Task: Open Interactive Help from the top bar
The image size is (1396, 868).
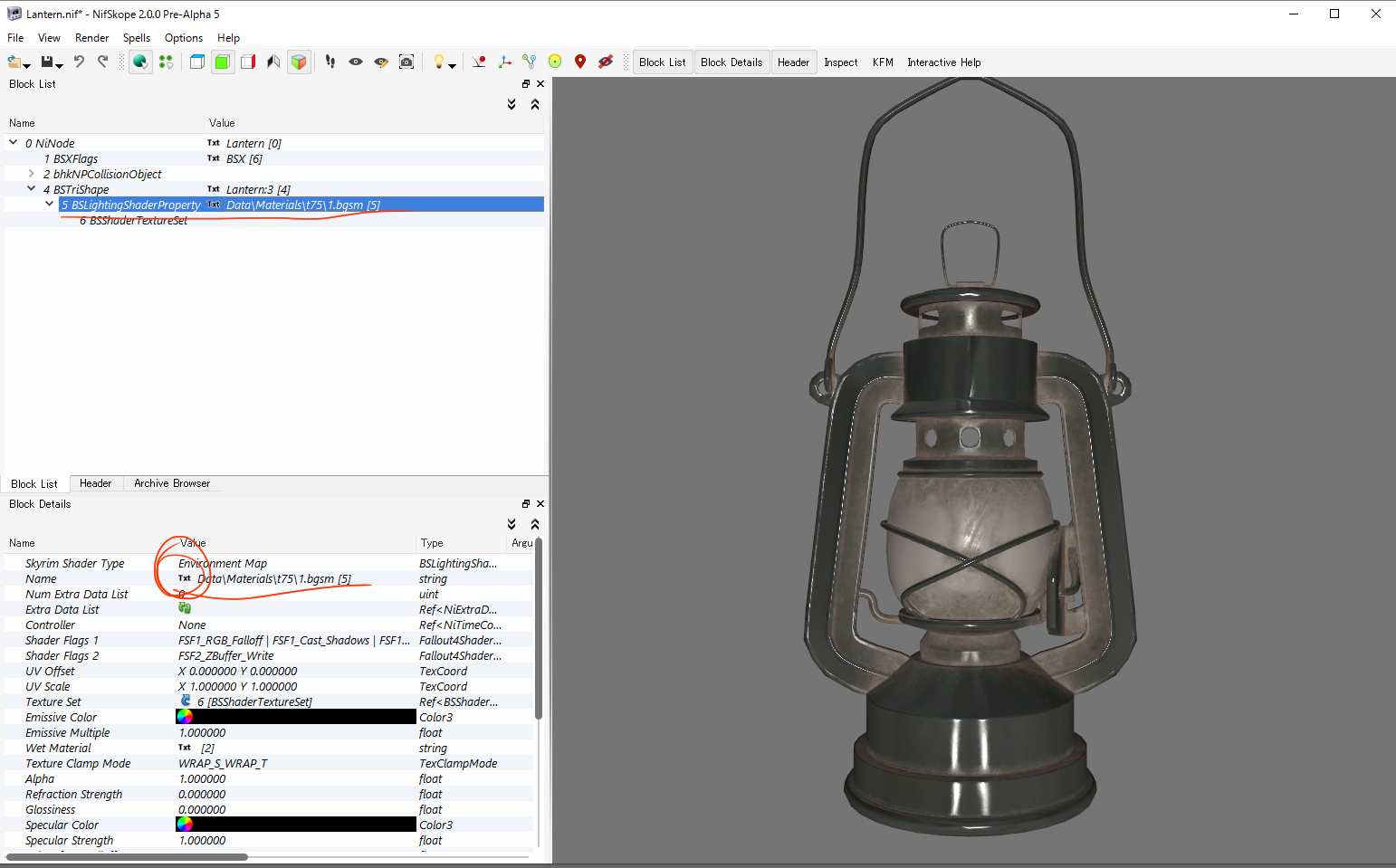Action: tap(943, 62)
